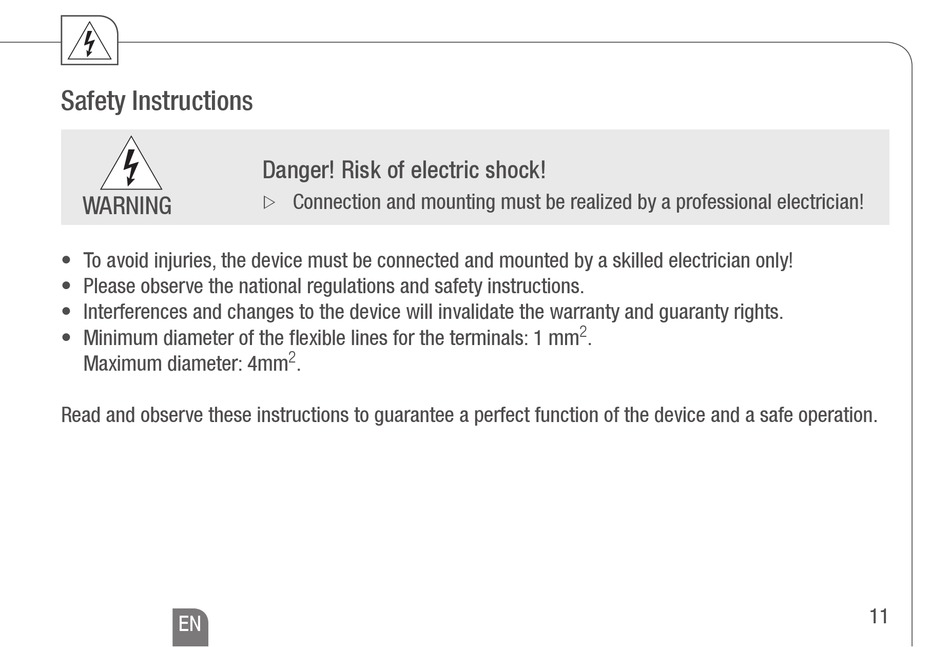Click the electric shock icon in page header
This screenshot has height=647, width=950.
90,41
